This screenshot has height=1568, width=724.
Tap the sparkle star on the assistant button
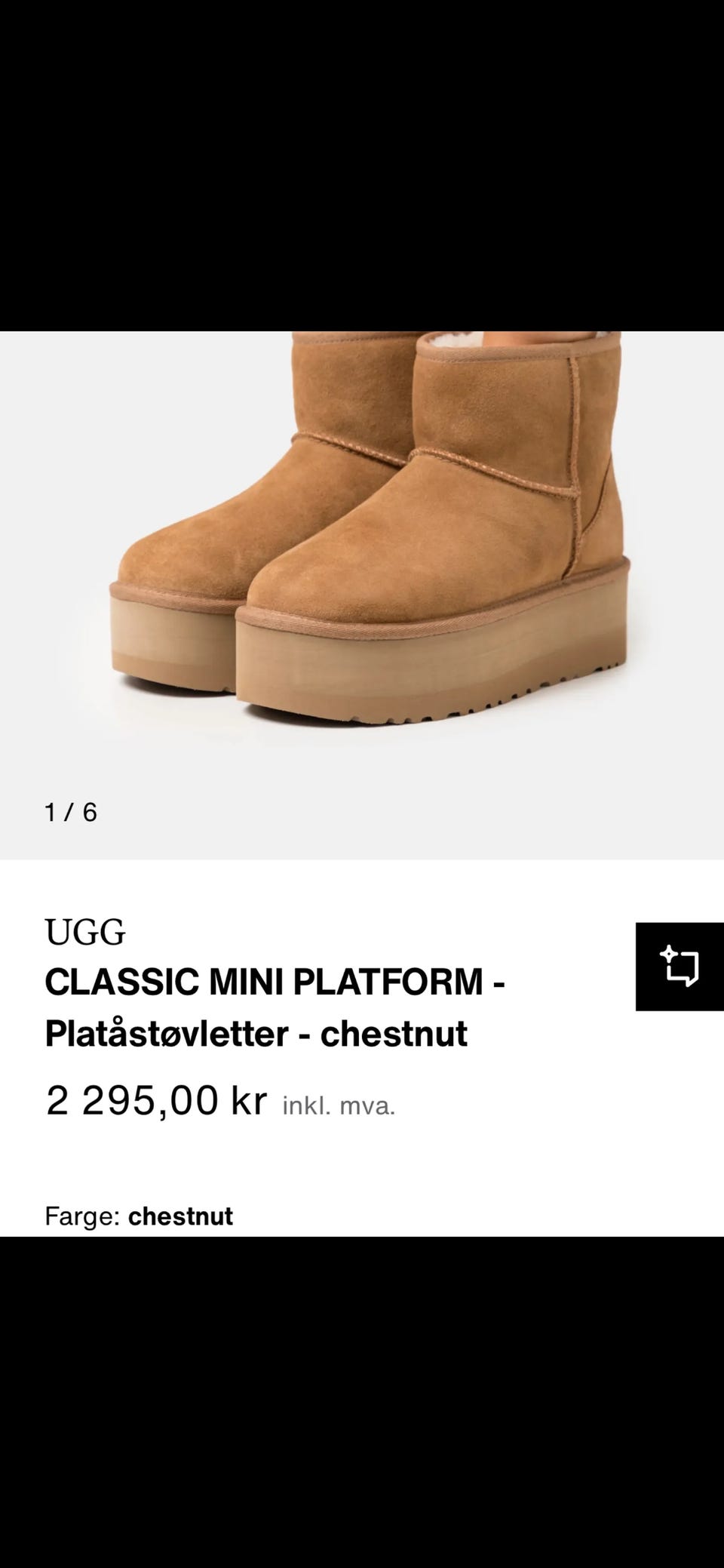point(667,955)
